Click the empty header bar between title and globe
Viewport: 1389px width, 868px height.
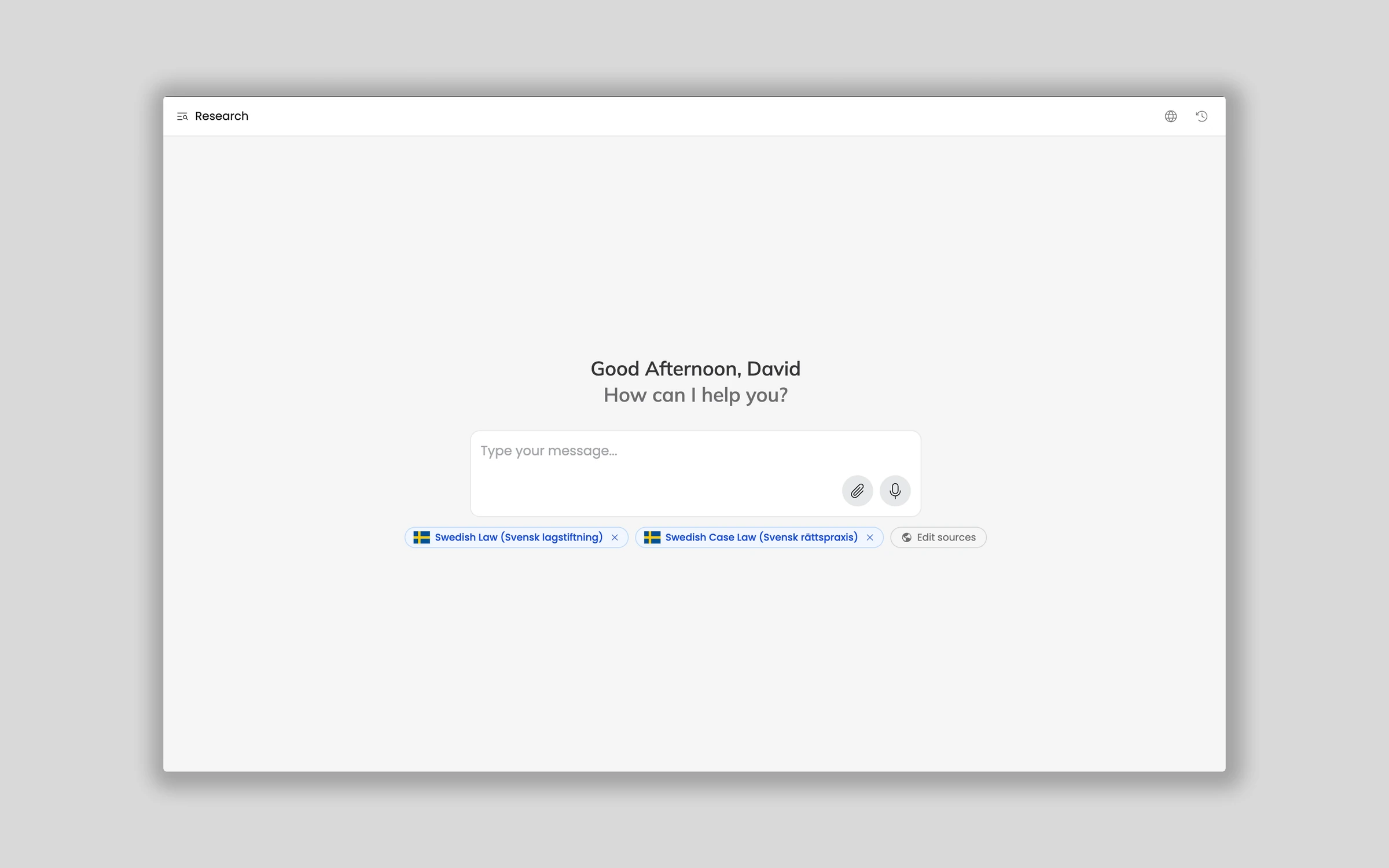tap(694, 116)
